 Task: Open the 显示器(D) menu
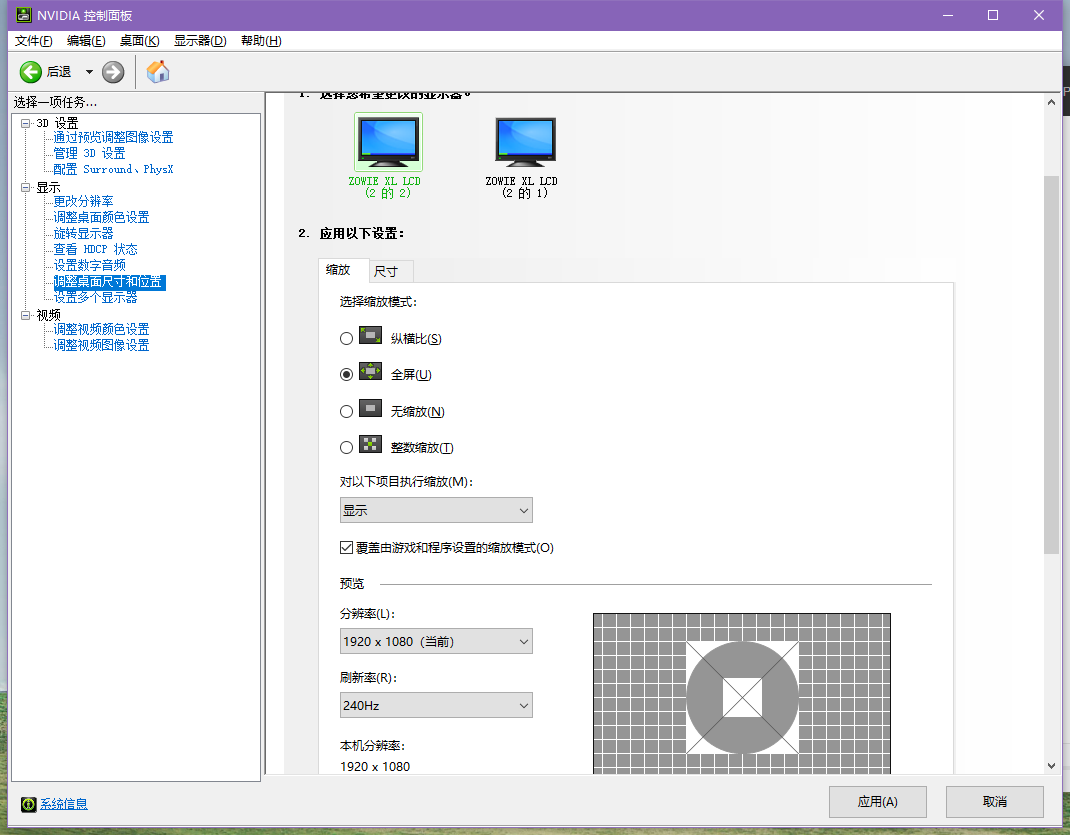coord(200,41)
